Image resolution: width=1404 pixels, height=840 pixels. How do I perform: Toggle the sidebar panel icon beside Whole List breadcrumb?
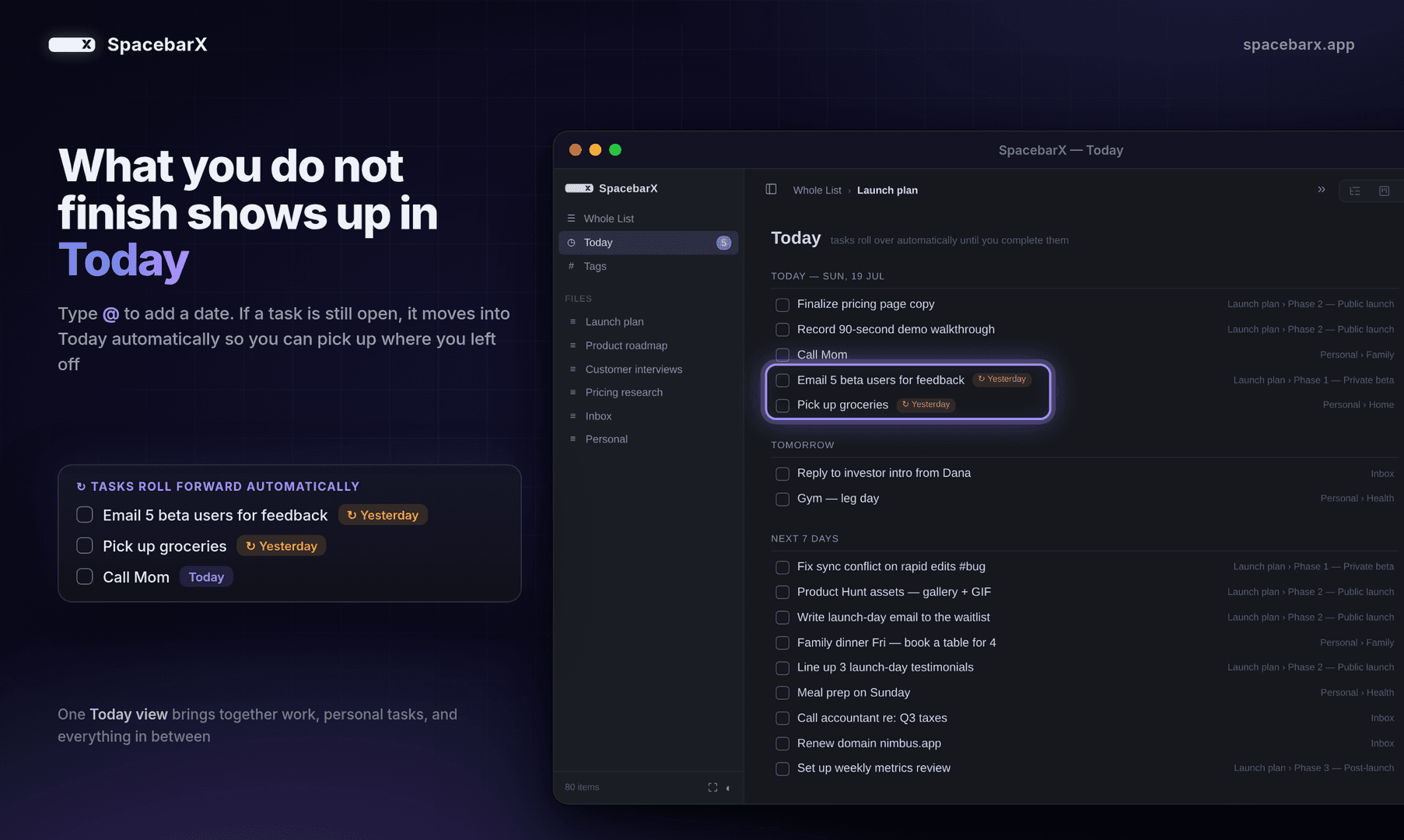click(771, 189)
